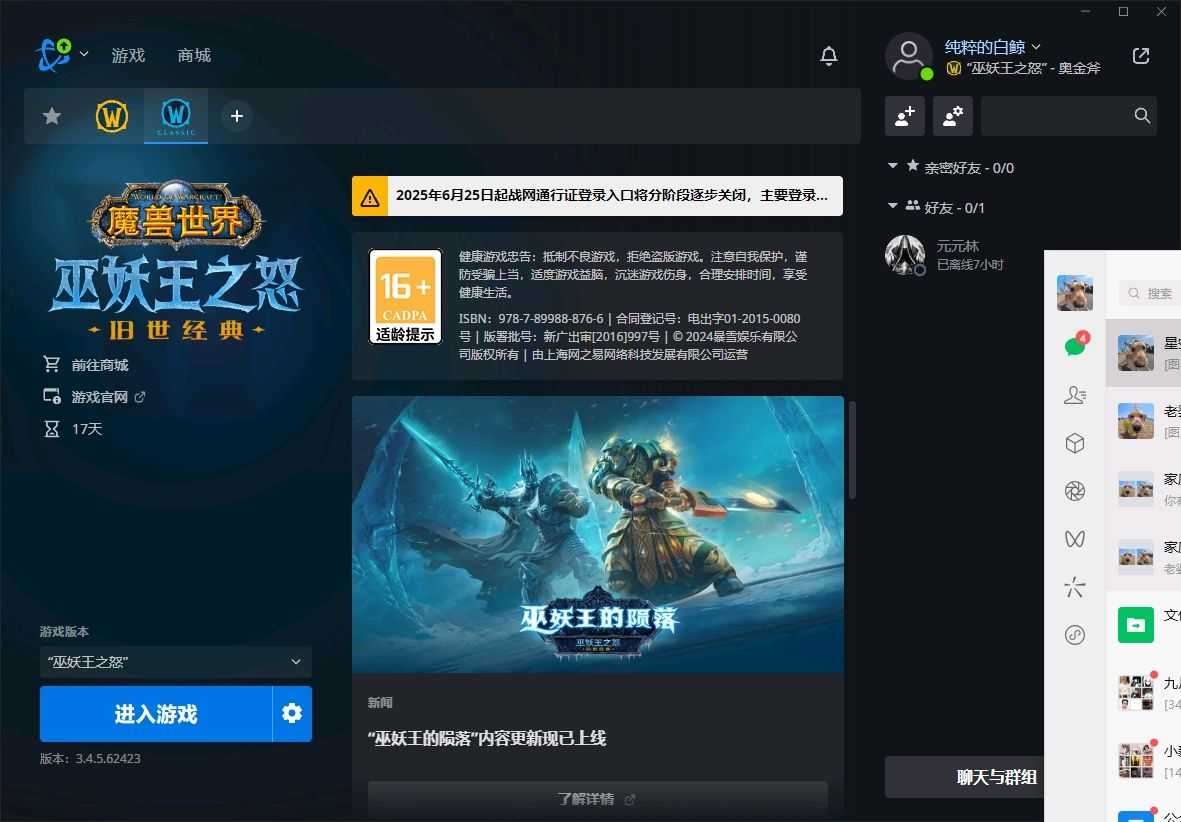Open WeChat mini programs icon
This screenshot has height=822, width=1181.
pos(1075,635)
